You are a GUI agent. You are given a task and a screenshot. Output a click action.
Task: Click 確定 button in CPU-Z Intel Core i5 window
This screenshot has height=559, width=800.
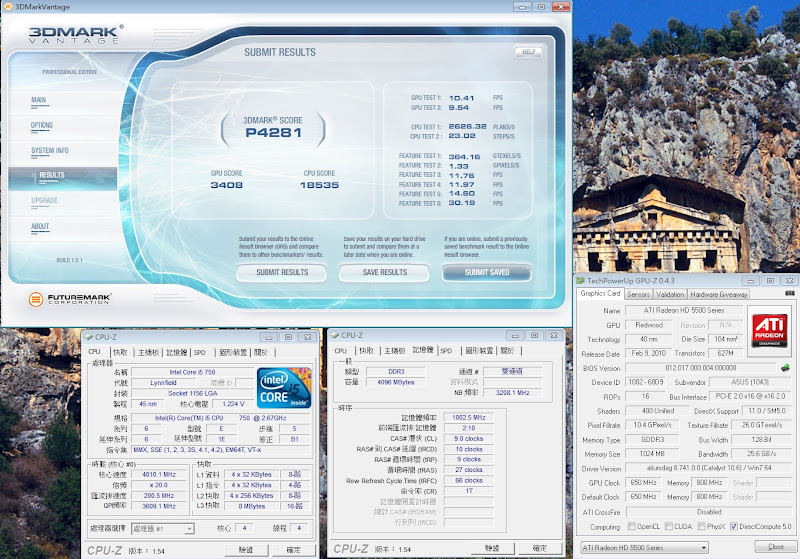(x=293, y=550)
